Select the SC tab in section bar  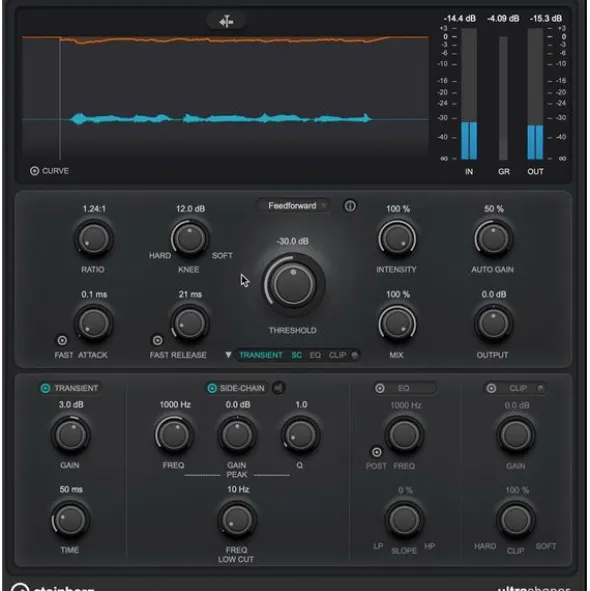297,355
